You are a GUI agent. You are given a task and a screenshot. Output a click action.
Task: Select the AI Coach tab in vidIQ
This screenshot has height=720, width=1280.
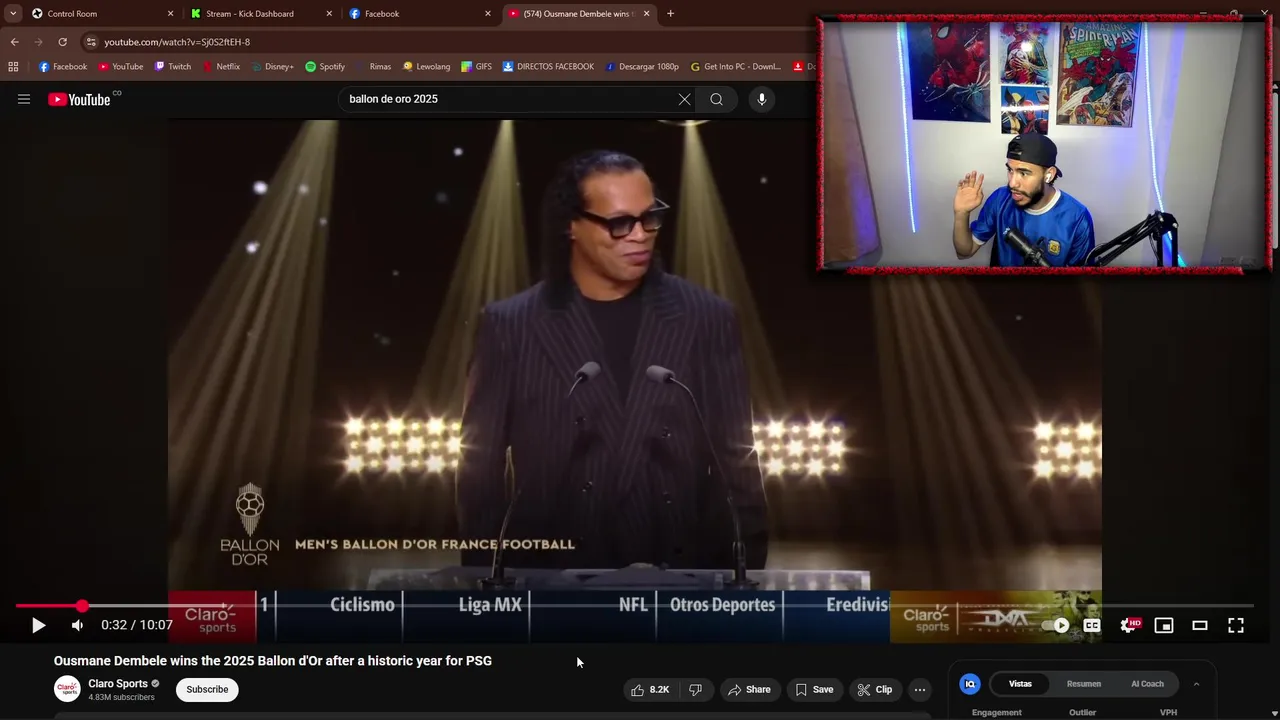point(1147,684)
